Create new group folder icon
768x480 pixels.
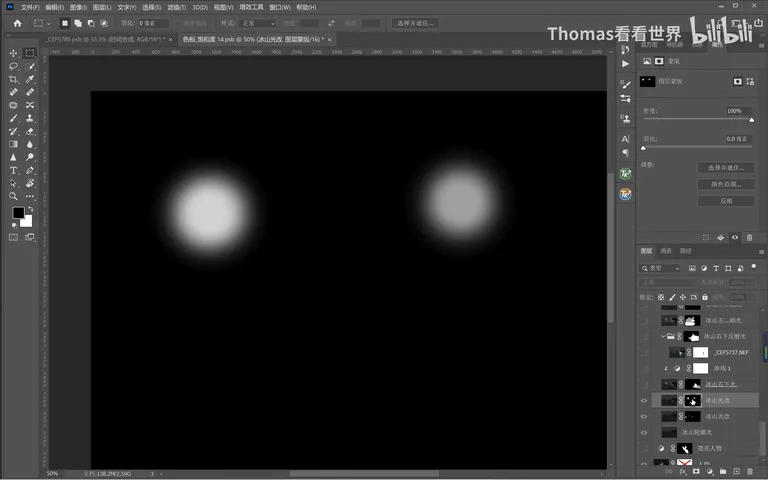click(723, 471)
